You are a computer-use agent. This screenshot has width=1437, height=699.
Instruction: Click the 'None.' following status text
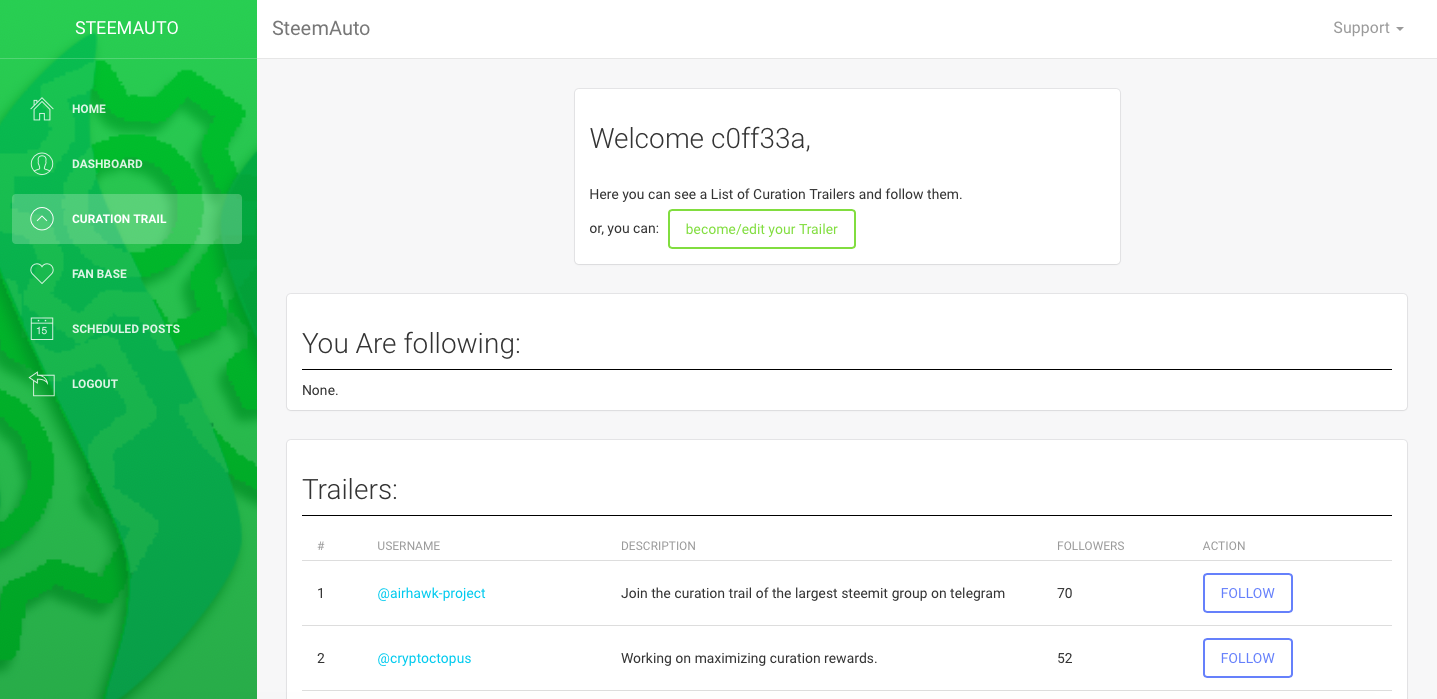point(320,390)
